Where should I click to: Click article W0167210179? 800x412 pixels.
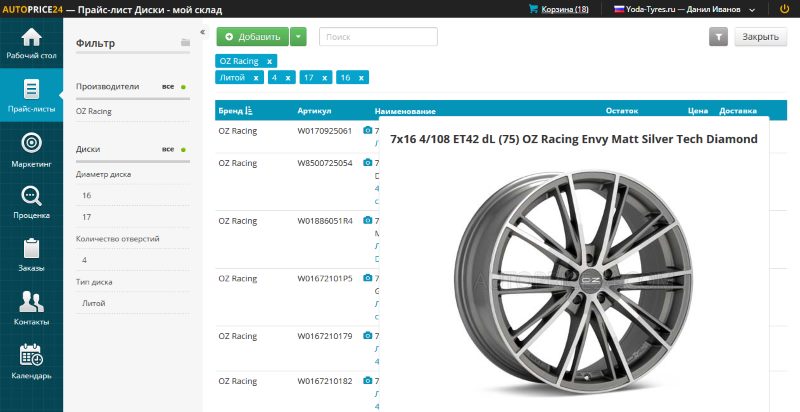tap(324, 336)
